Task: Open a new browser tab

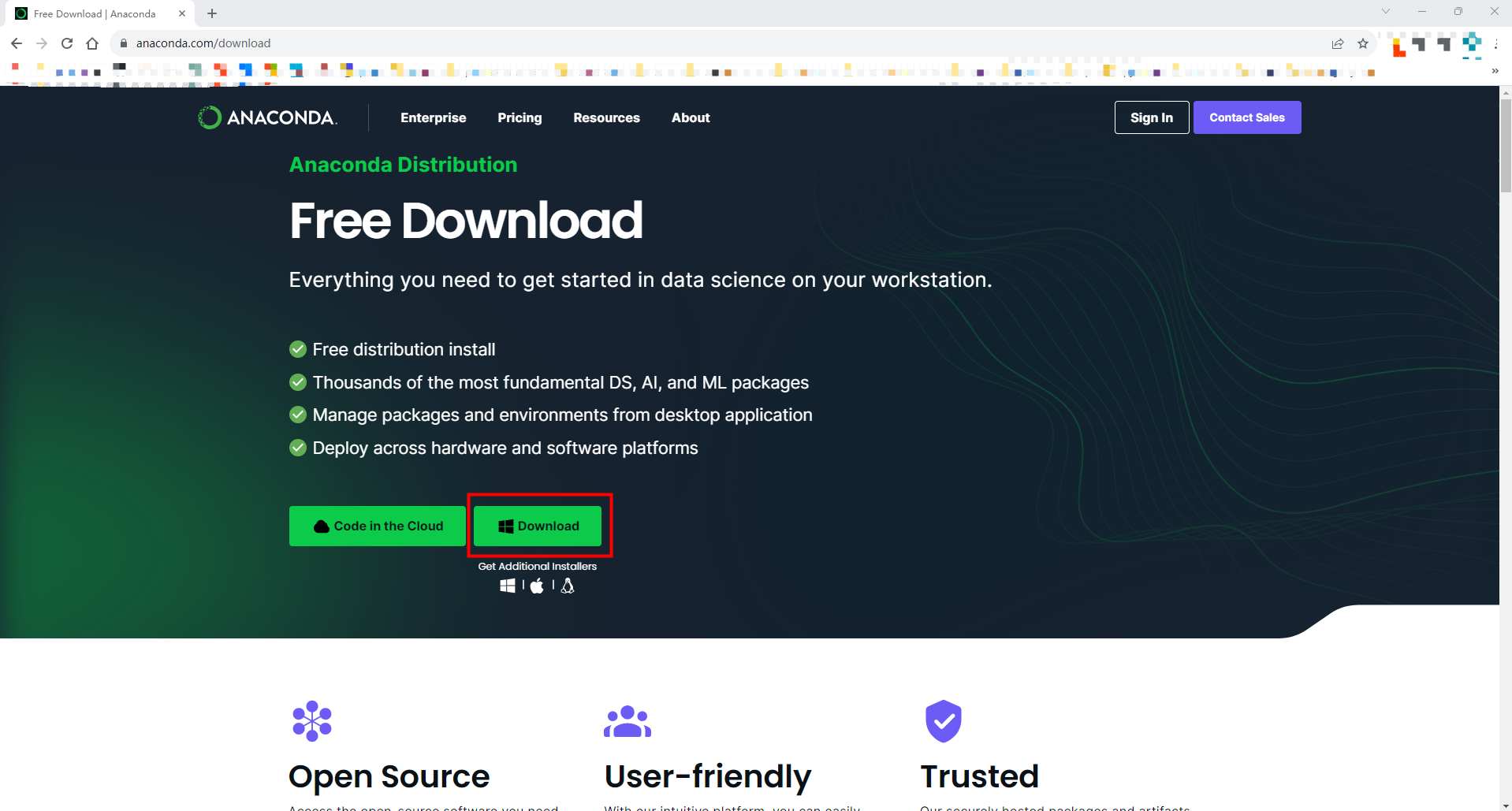Action: tap(212, 13)
